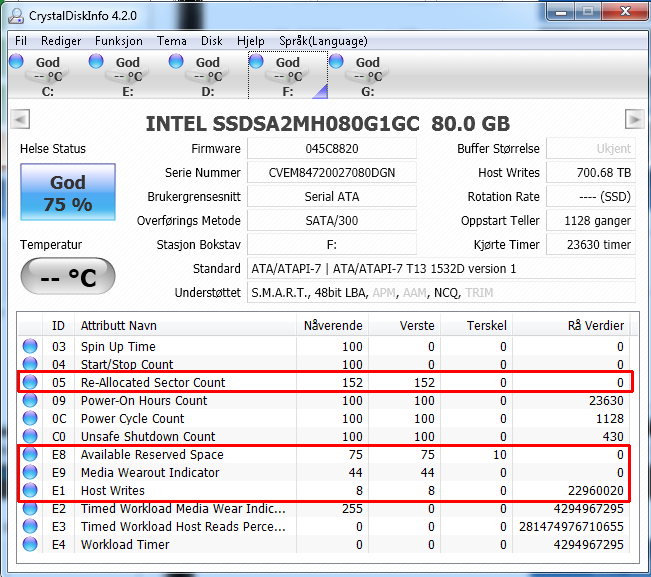Click status orb for Workload Timer

pos(30,544)
